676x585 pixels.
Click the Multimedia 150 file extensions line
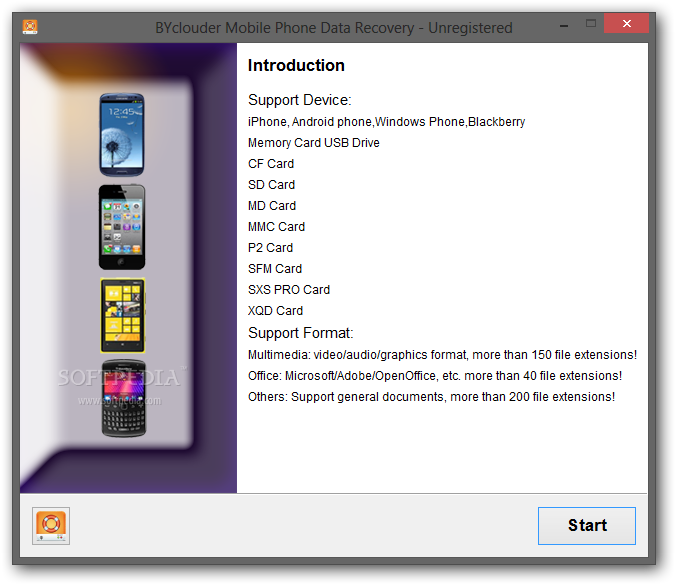pyautogui.click(x=442, y=355)
